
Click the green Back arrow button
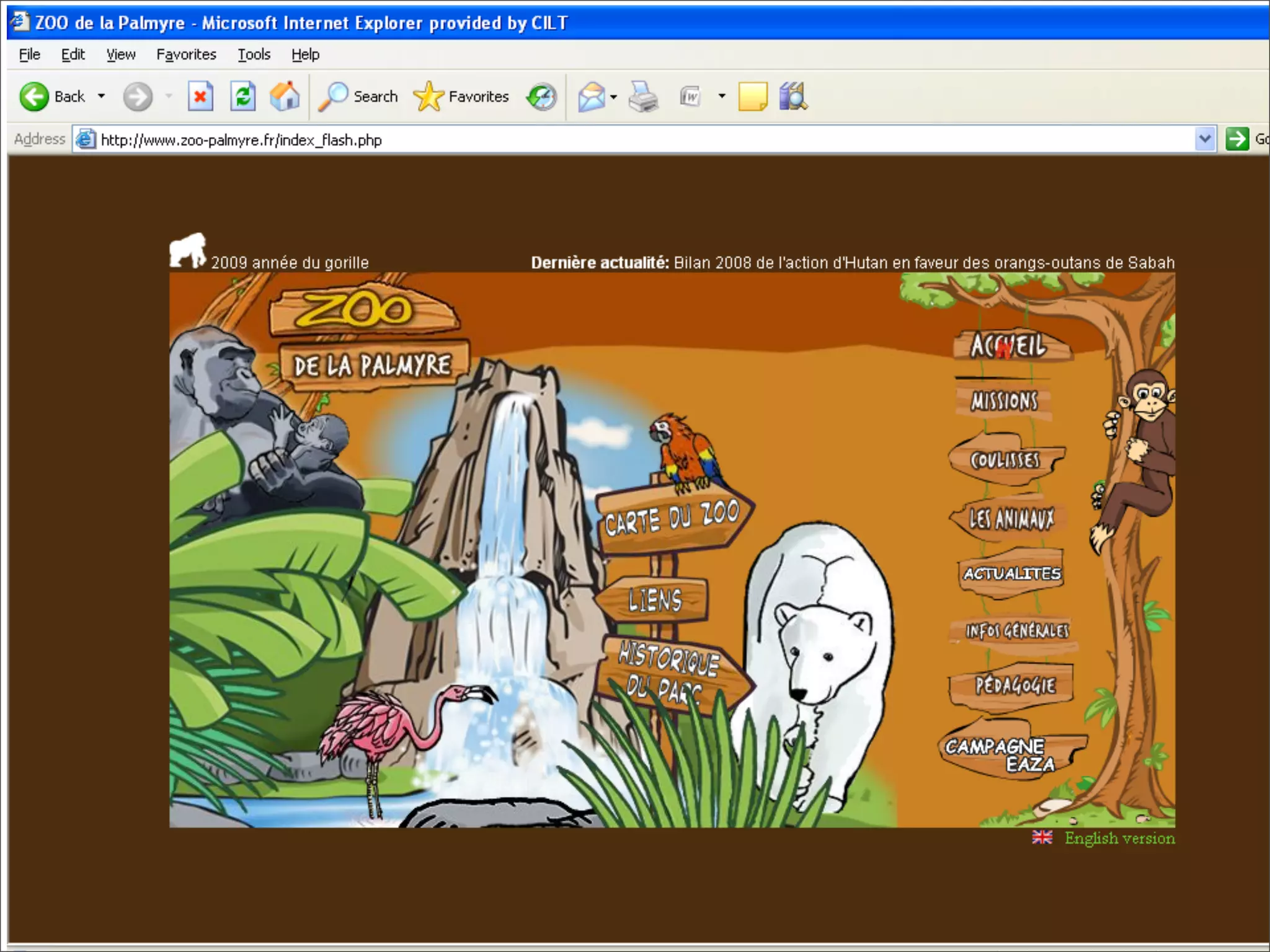34,97
